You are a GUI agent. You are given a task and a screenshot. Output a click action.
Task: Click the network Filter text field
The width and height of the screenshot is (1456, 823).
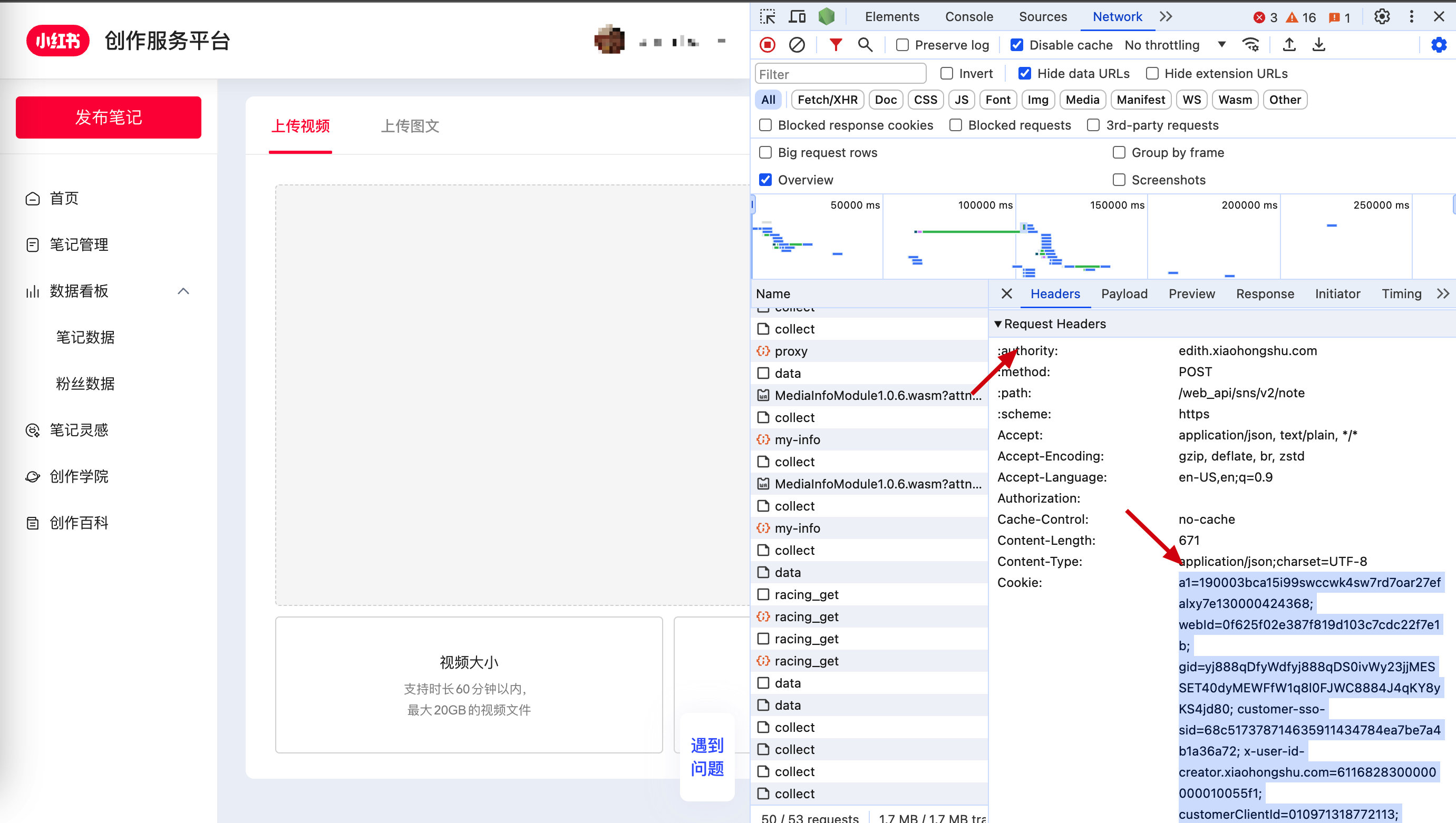click(840, 74)
